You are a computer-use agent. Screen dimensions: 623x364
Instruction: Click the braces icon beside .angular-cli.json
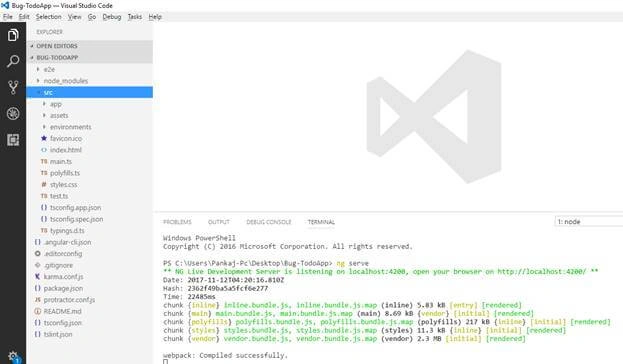pos(37,242)
